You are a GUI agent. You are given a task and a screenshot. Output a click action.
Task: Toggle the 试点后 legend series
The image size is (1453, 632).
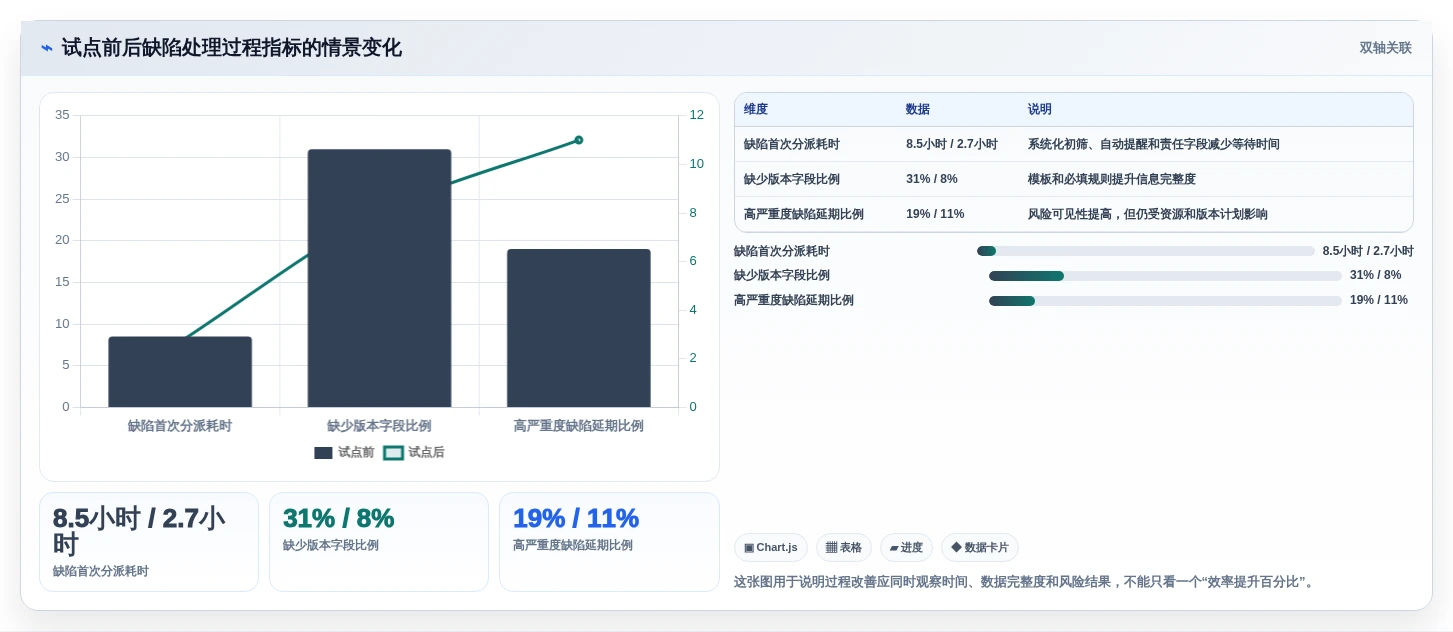tap(414, 453)
